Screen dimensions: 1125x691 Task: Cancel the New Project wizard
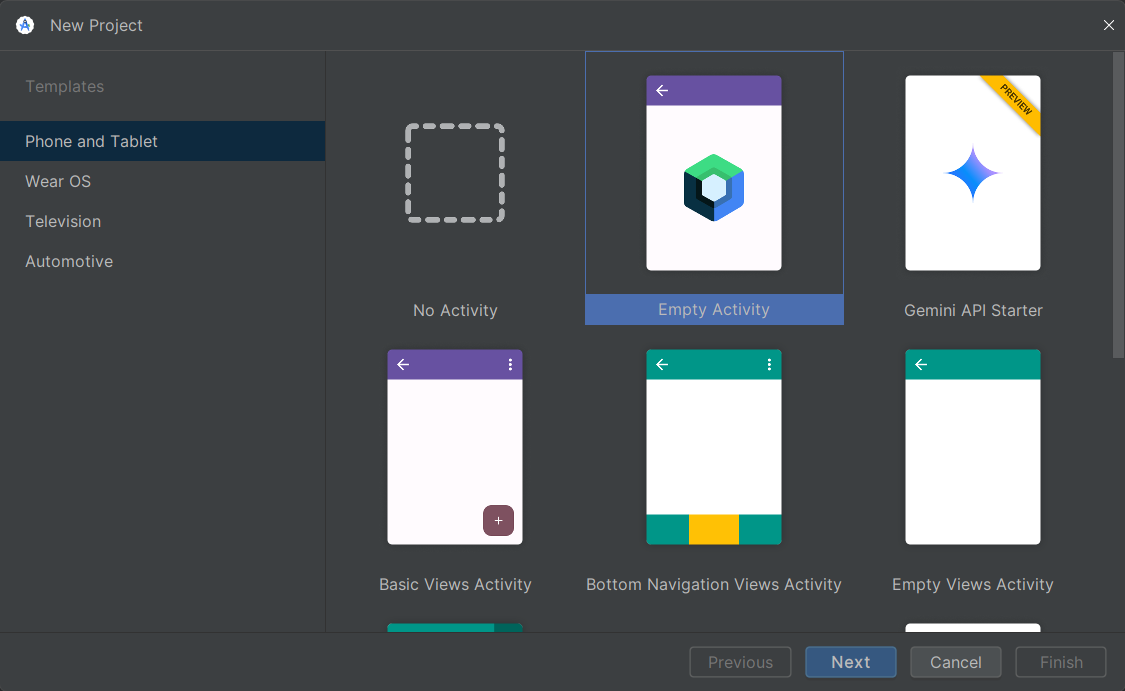click(x=955, y=662)
